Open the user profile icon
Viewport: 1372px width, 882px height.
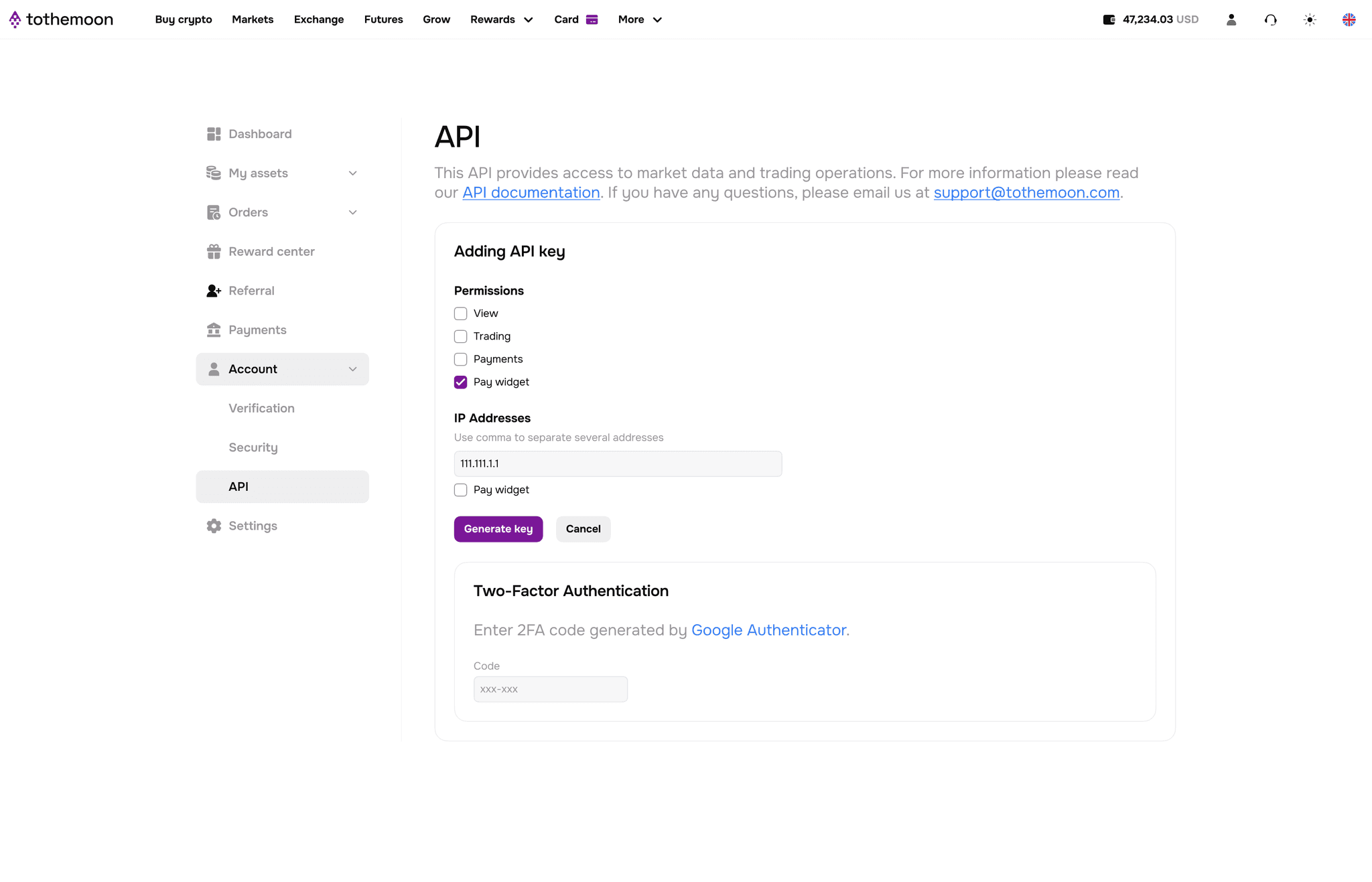1231,19
